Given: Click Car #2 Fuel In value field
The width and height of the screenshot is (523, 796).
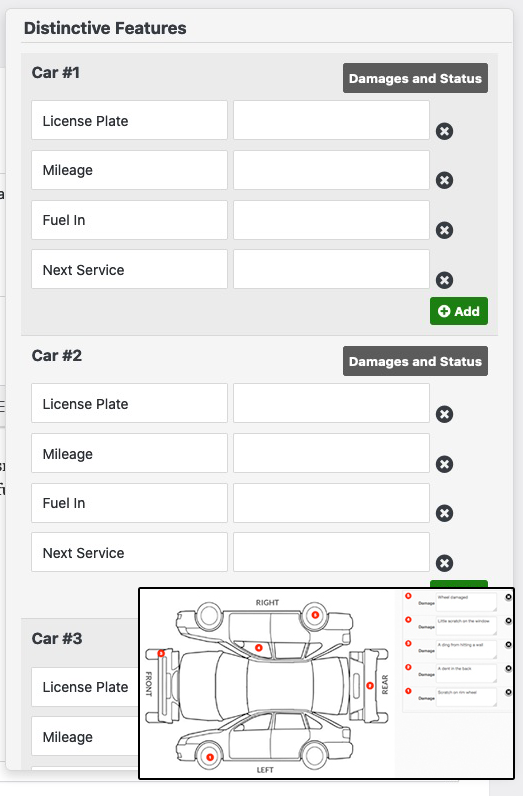Looking at the screenshot, I should pos(332,503).
